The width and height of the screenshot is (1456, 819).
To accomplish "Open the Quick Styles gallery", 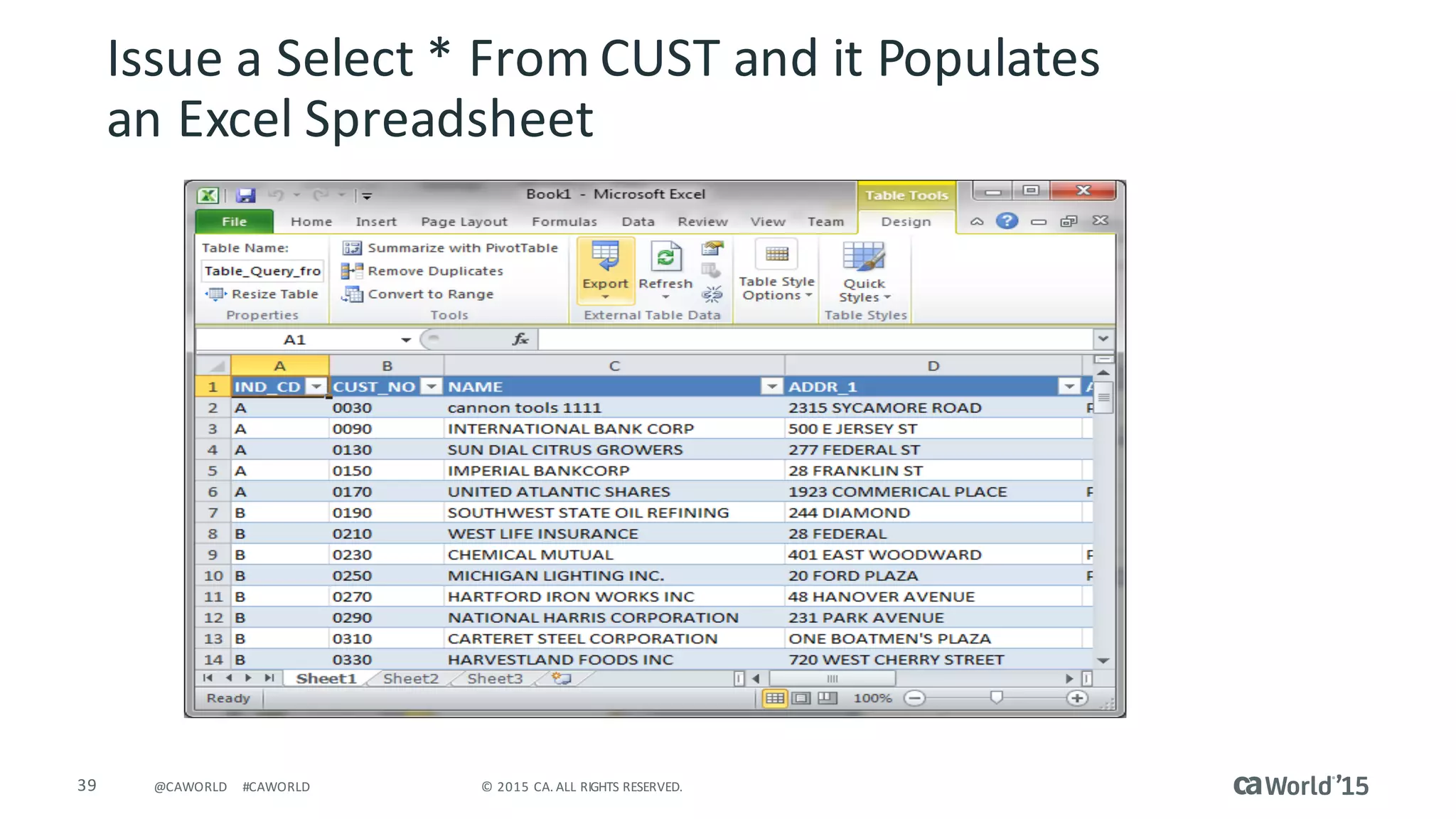I will click(864, 272).
